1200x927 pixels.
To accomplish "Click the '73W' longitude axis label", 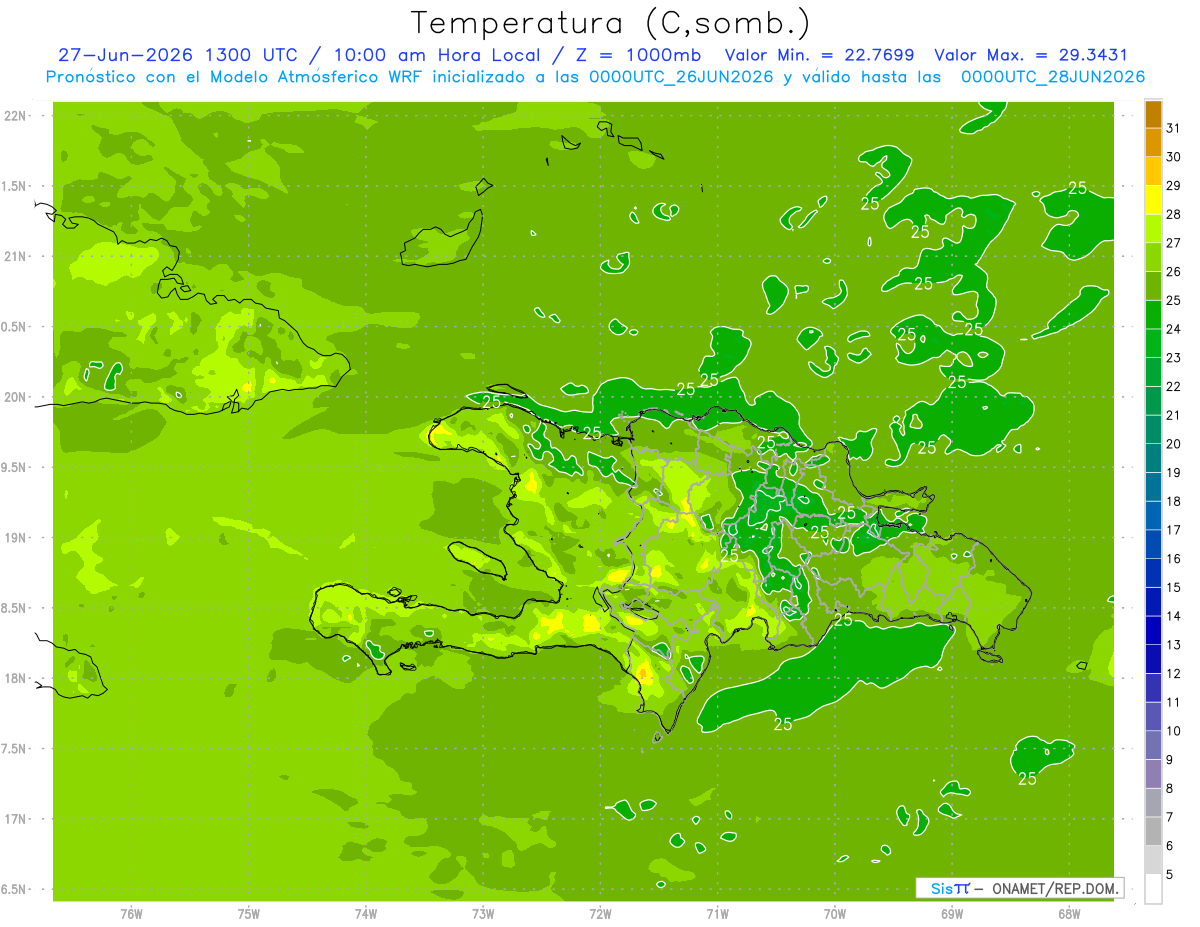I will pos(483,914).
